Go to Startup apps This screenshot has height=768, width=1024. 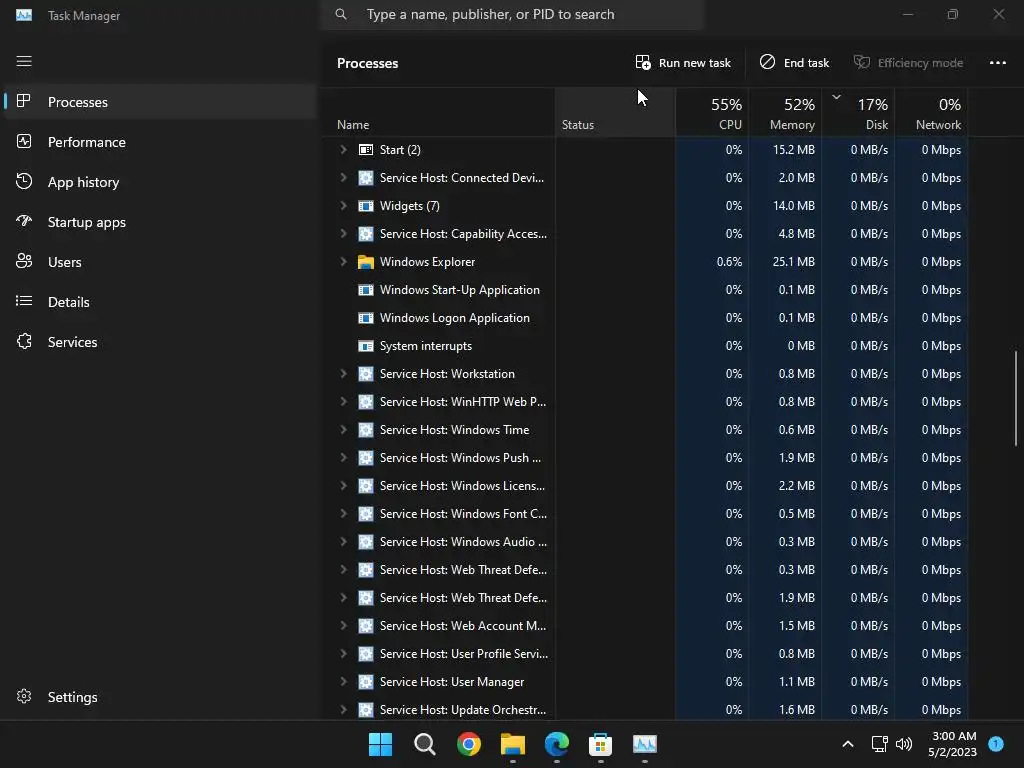click(159, 222)
